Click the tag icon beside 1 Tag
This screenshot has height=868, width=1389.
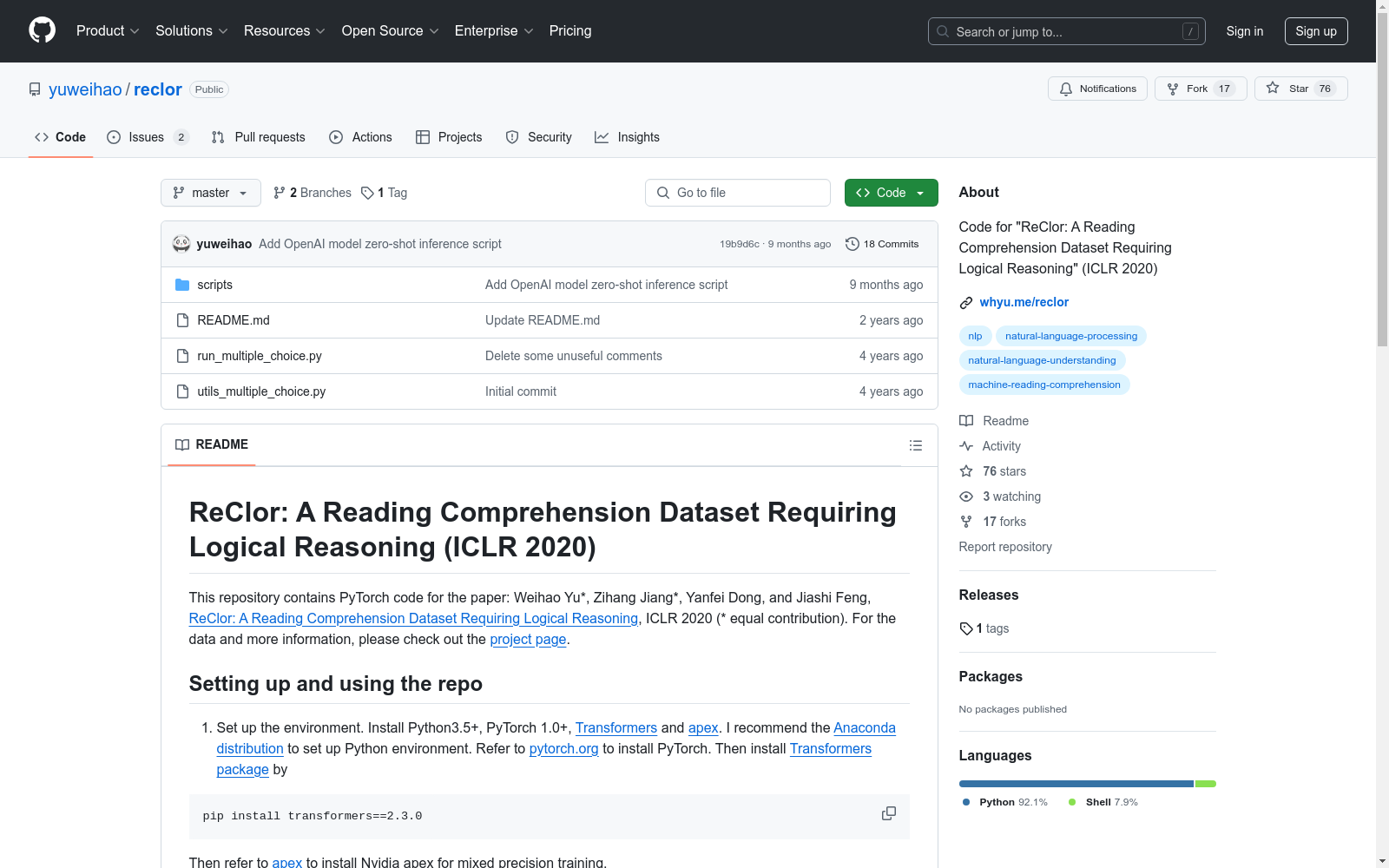(x=368, y=193)
